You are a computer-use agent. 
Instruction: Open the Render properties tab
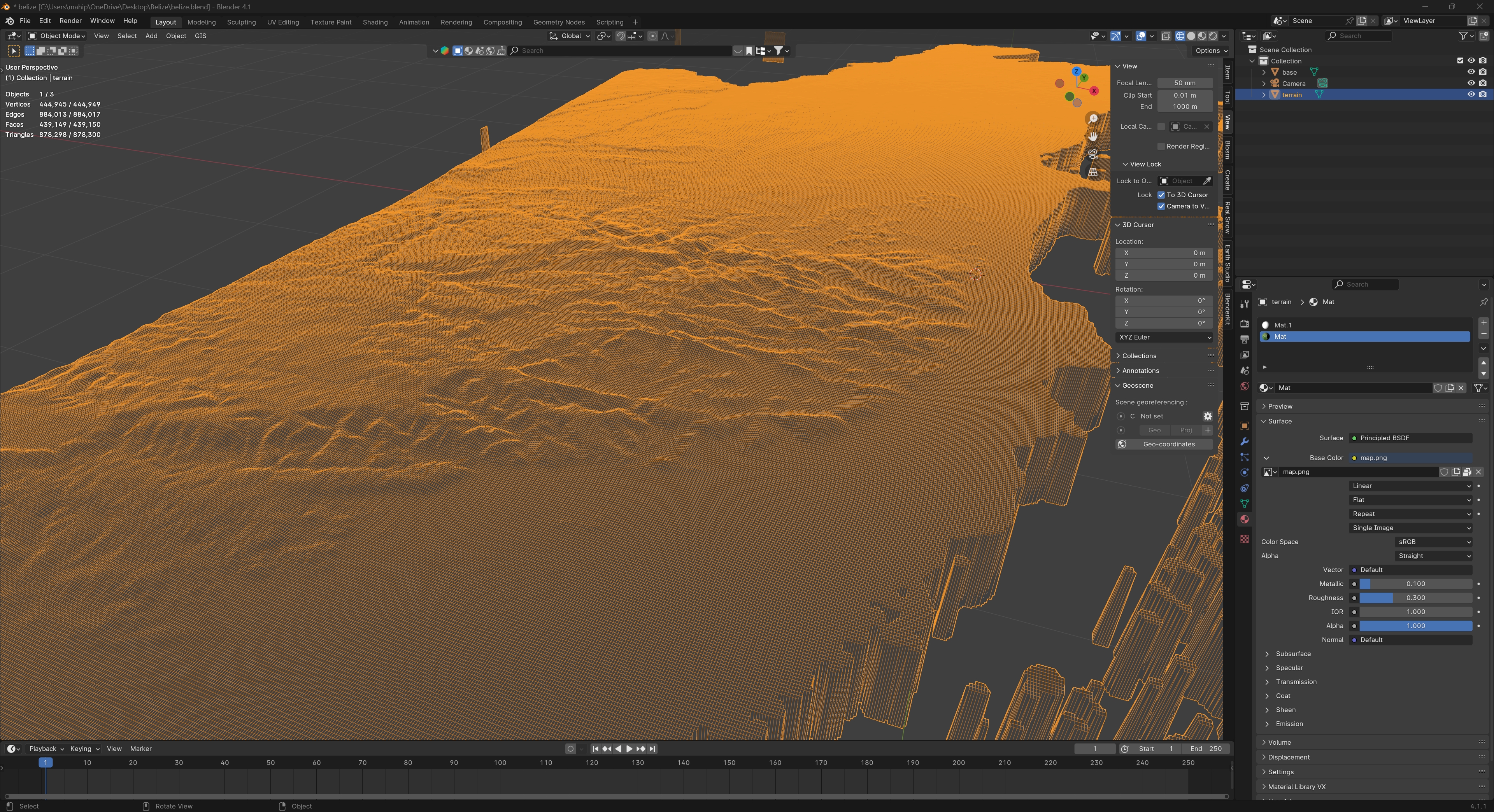1244,324
